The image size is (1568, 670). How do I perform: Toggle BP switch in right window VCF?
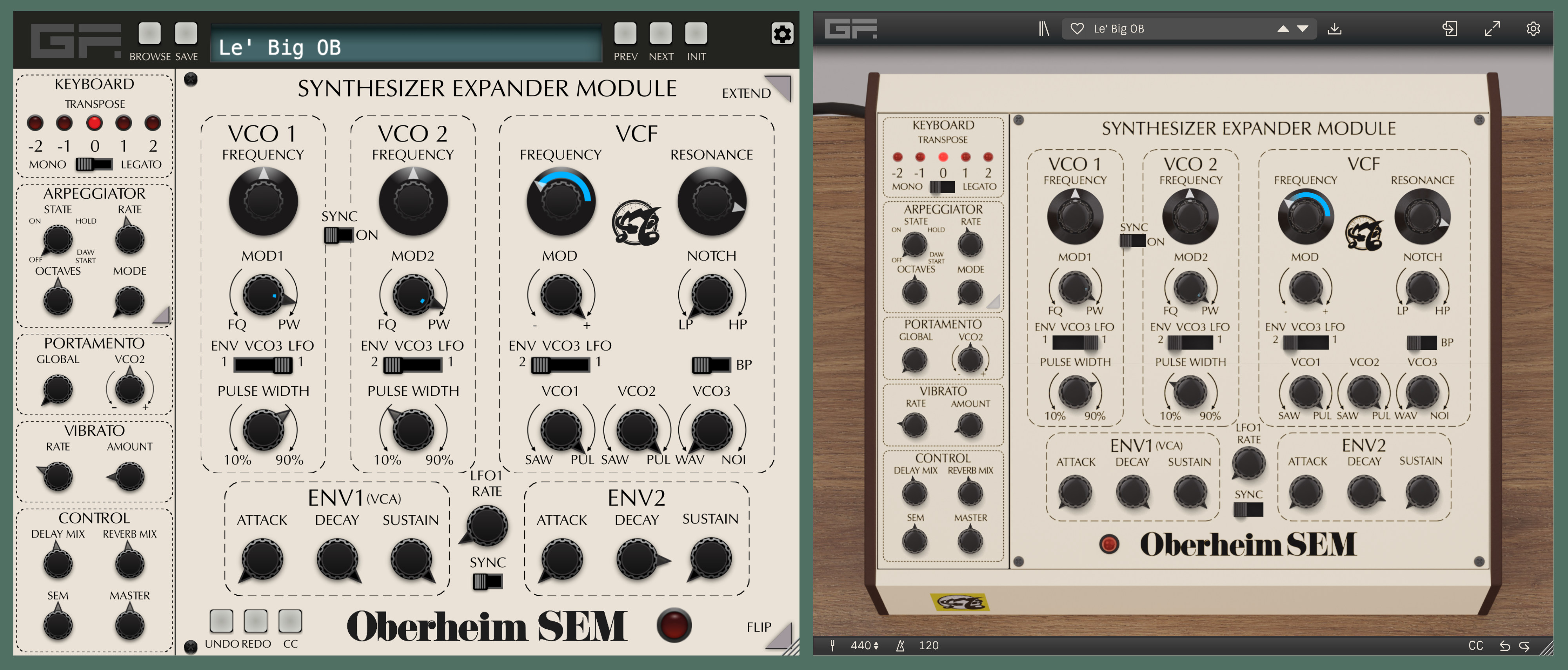[1421, 342]
